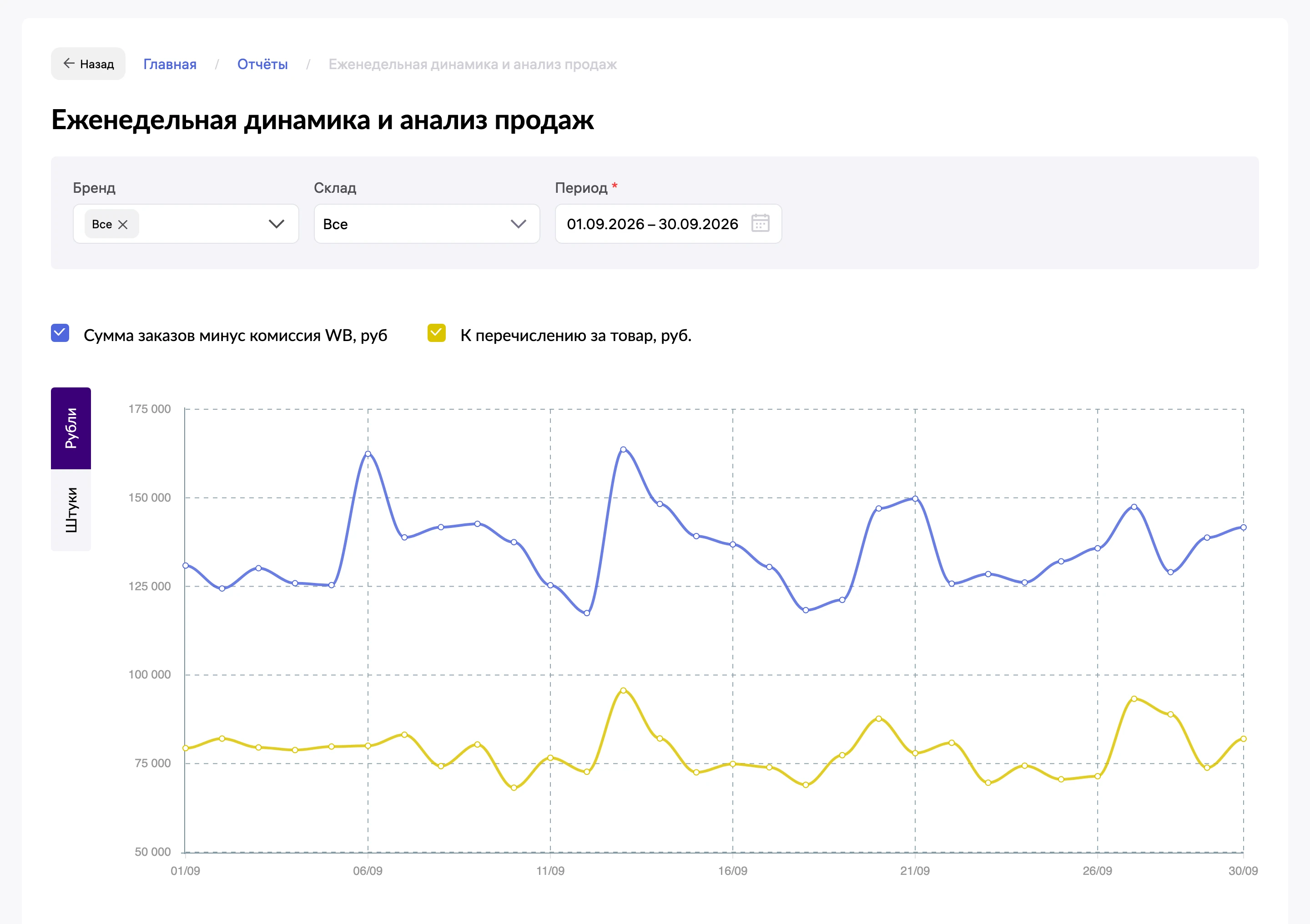This screenshot has width=1310, height=924.
Task: Switch to the Рубли tab
Action: click(x=71, y=428)
